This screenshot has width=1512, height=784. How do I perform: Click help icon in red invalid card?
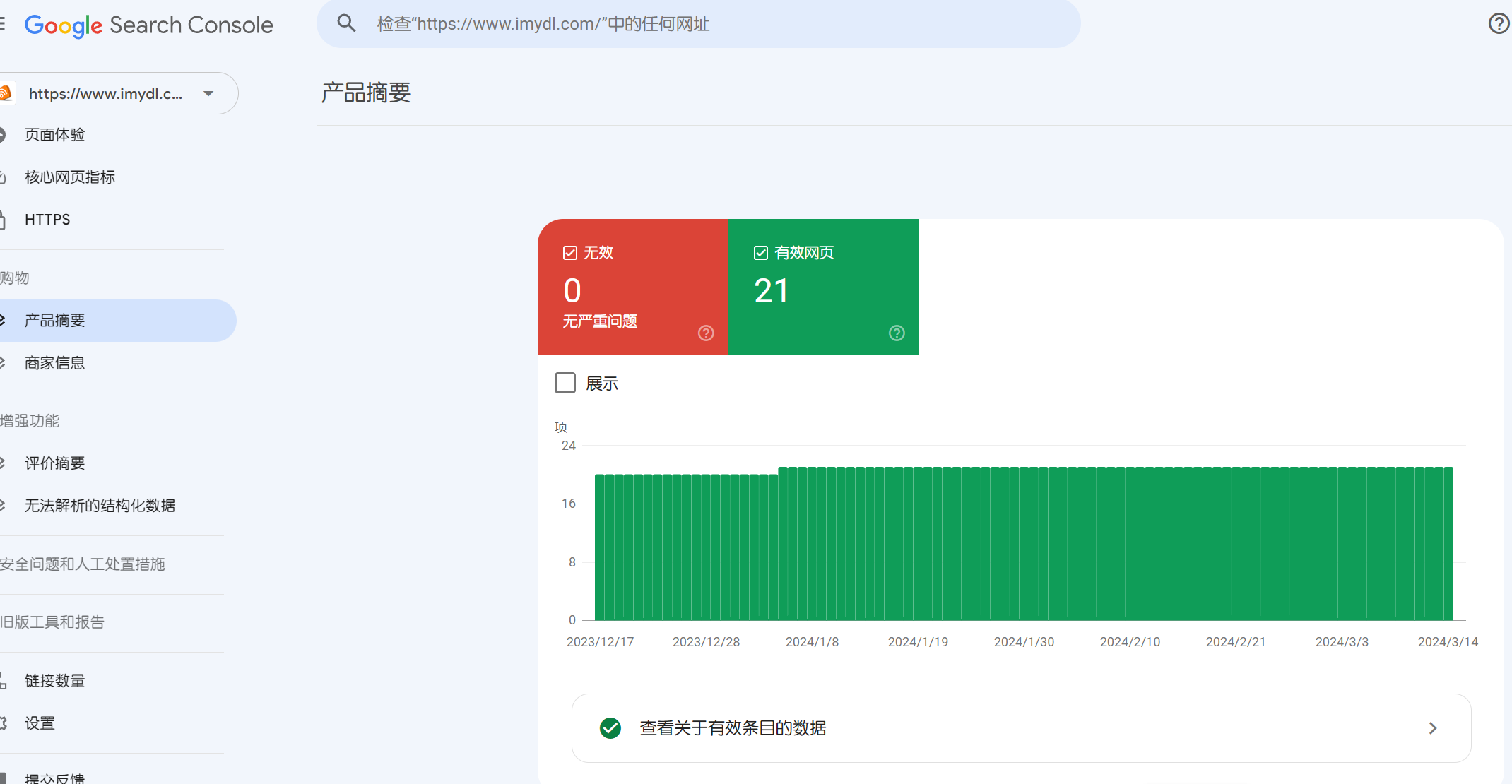coord(706,333)
